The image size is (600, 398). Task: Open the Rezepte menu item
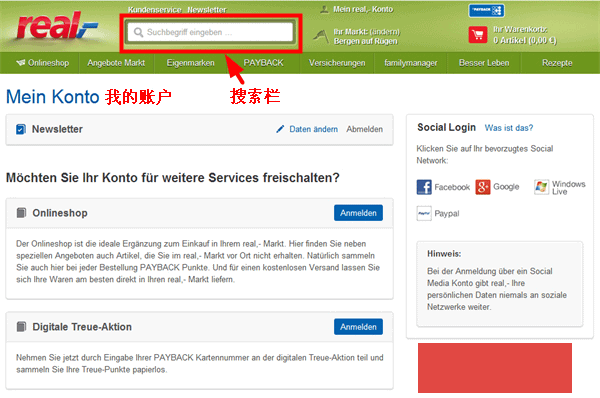pos(557,63)
